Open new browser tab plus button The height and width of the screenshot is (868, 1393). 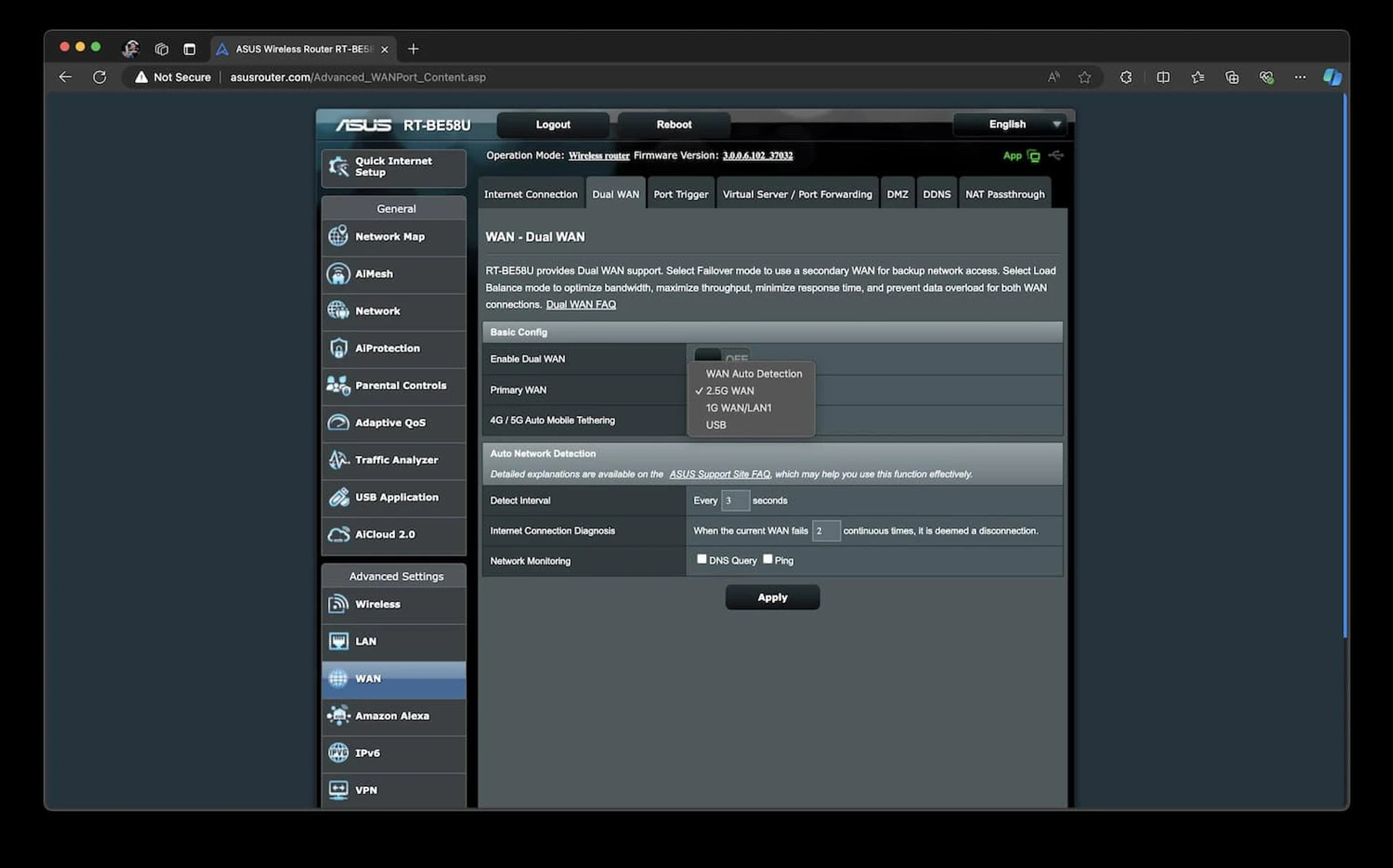point(414,49)
